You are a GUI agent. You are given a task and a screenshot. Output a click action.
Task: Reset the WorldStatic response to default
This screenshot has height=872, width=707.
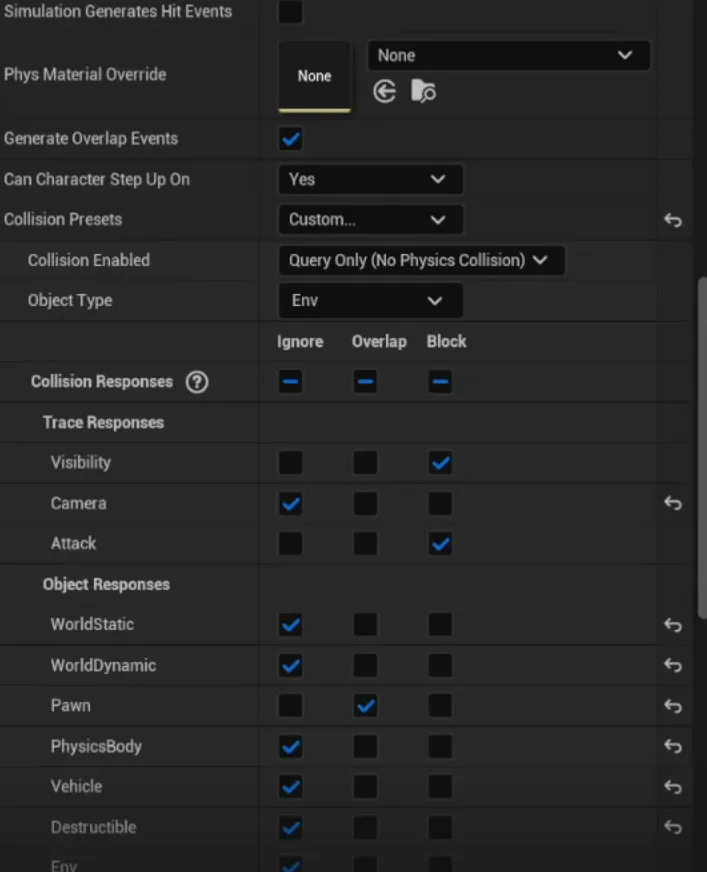click(673, 625)
